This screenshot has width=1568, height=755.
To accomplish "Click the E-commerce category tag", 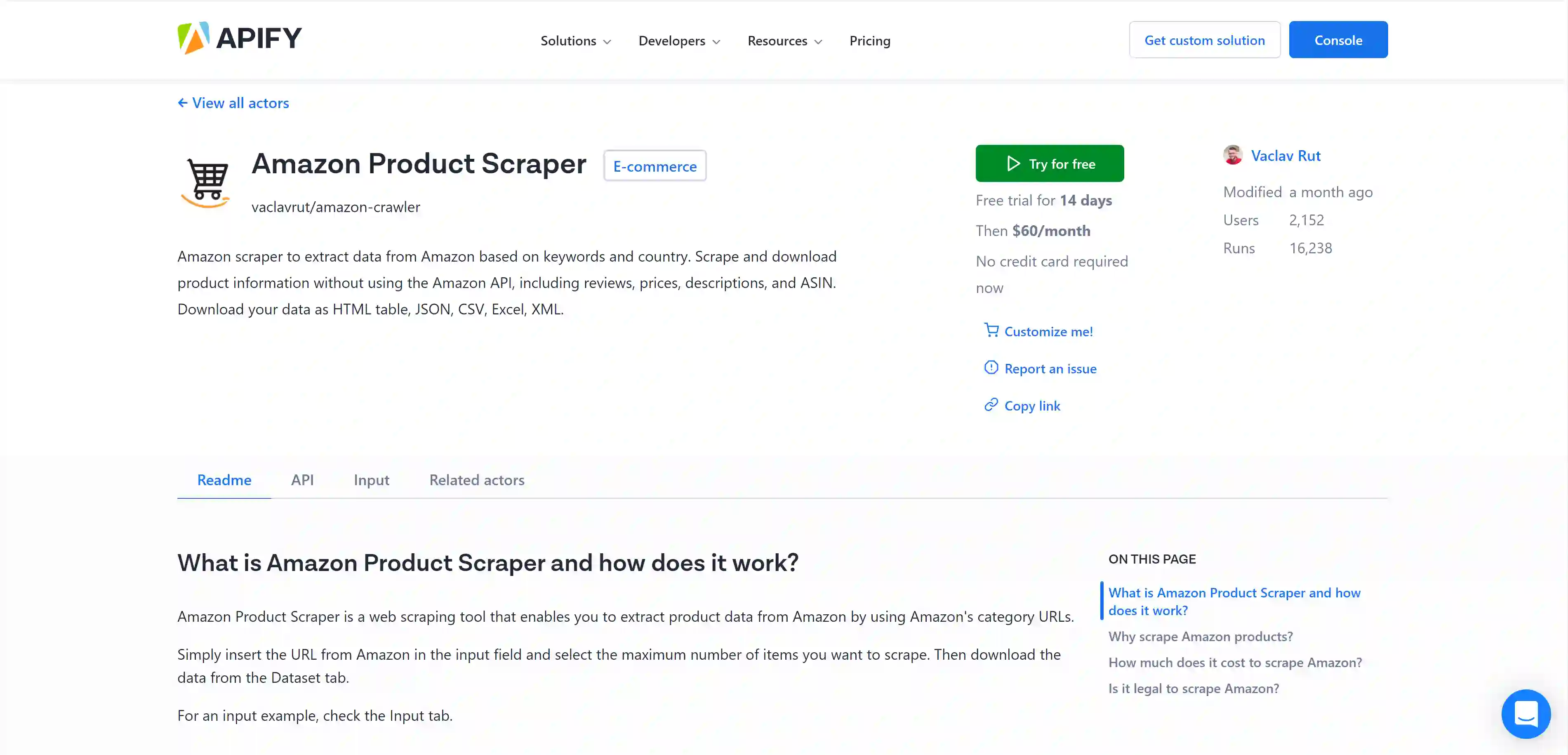I will pyautogui.click(x=655, y=166).
